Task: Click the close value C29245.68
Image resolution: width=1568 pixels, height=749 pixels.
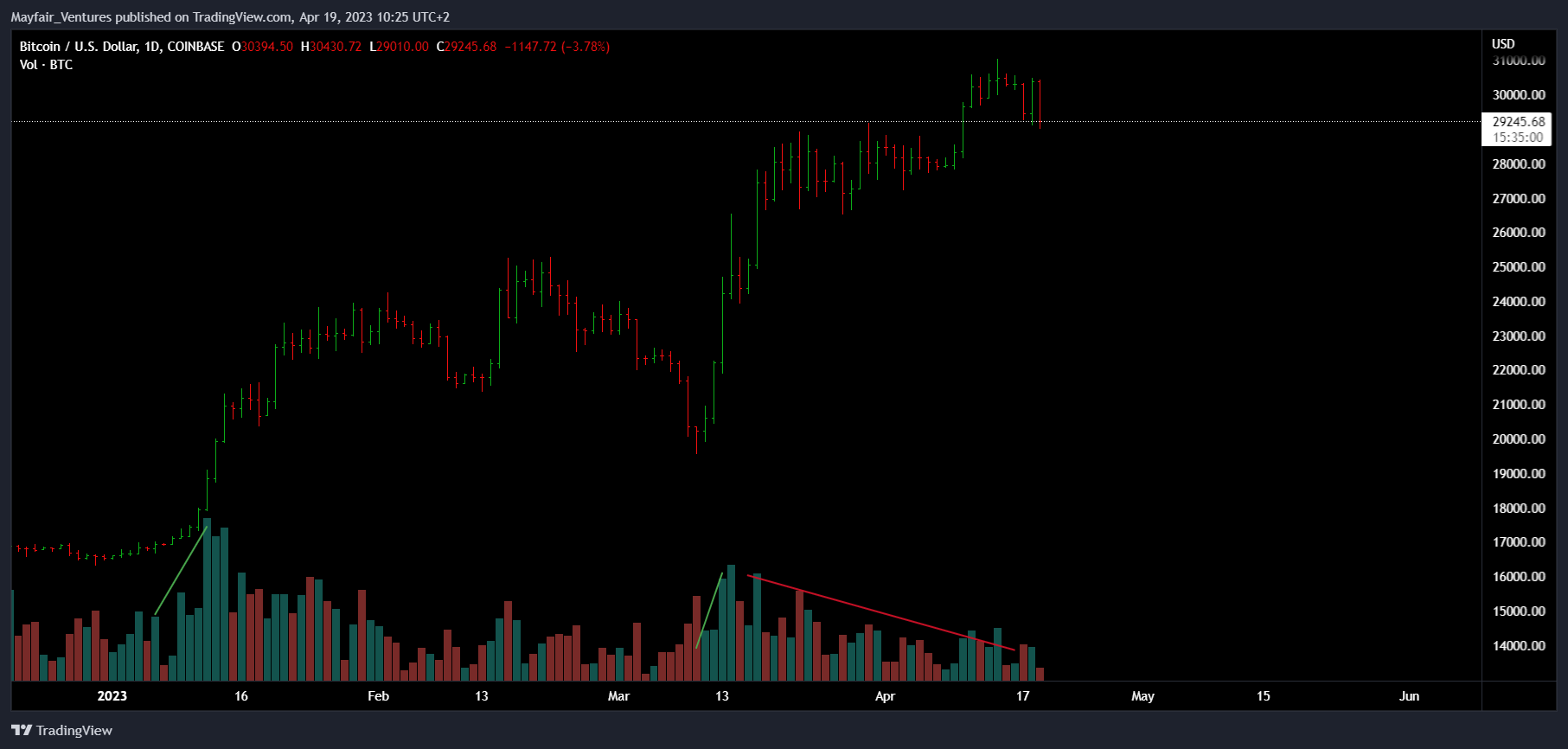Action: coord(466,47)
